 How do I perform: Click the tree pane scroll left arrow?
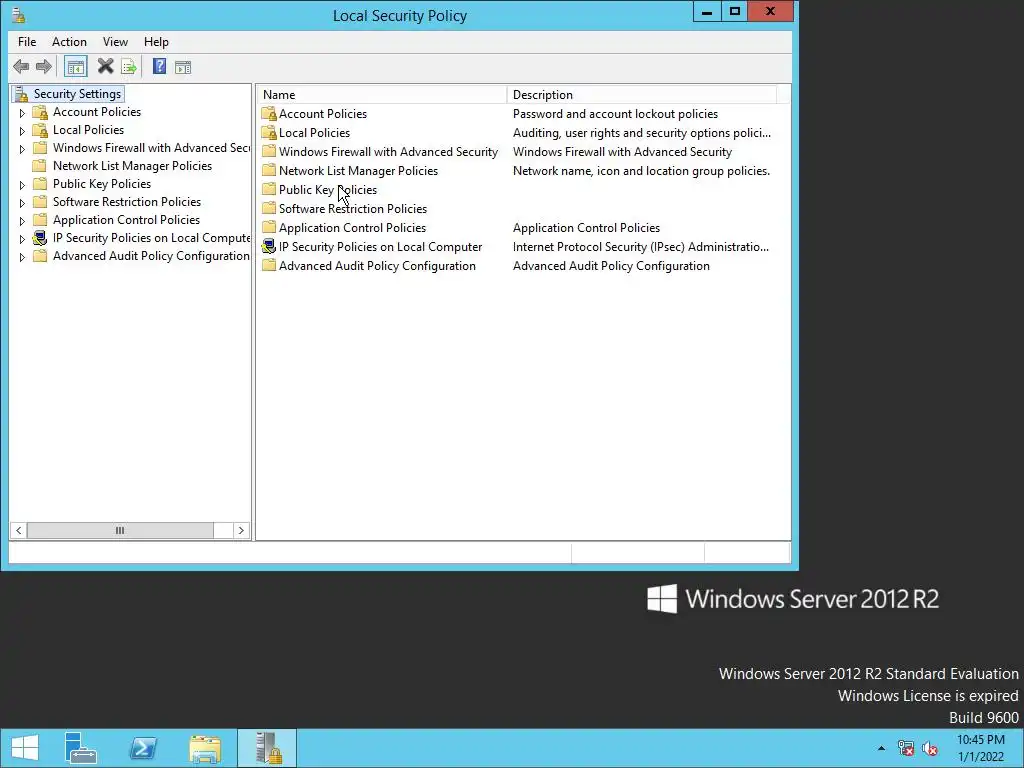point(18,530)
